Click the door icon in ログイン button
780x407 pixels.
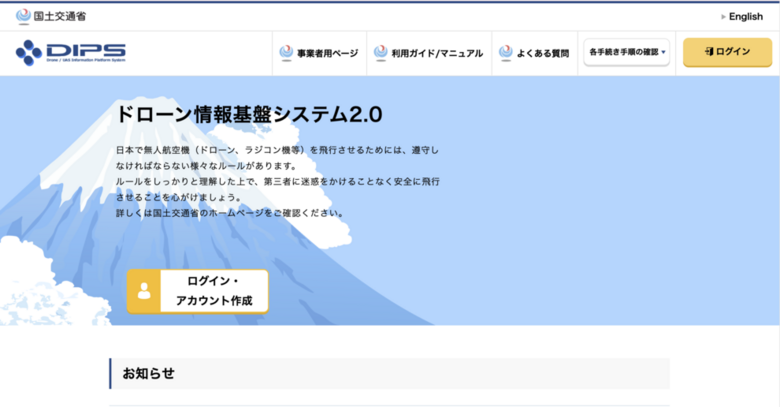(x=708, y=52)
